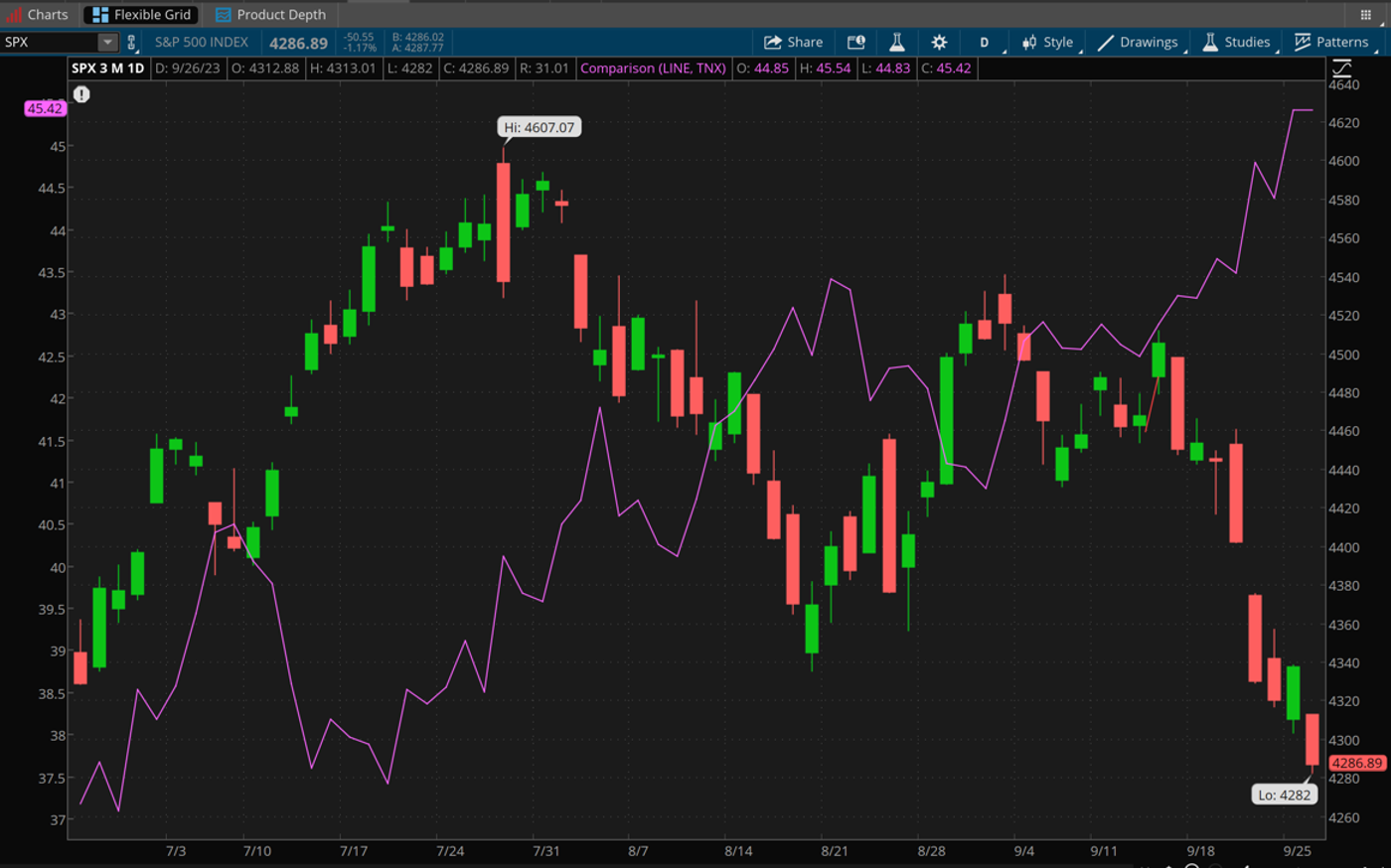
Task: Click the pink H: 45.54 TNX high value
Action: pyautogui.click(x=825, y=69)
